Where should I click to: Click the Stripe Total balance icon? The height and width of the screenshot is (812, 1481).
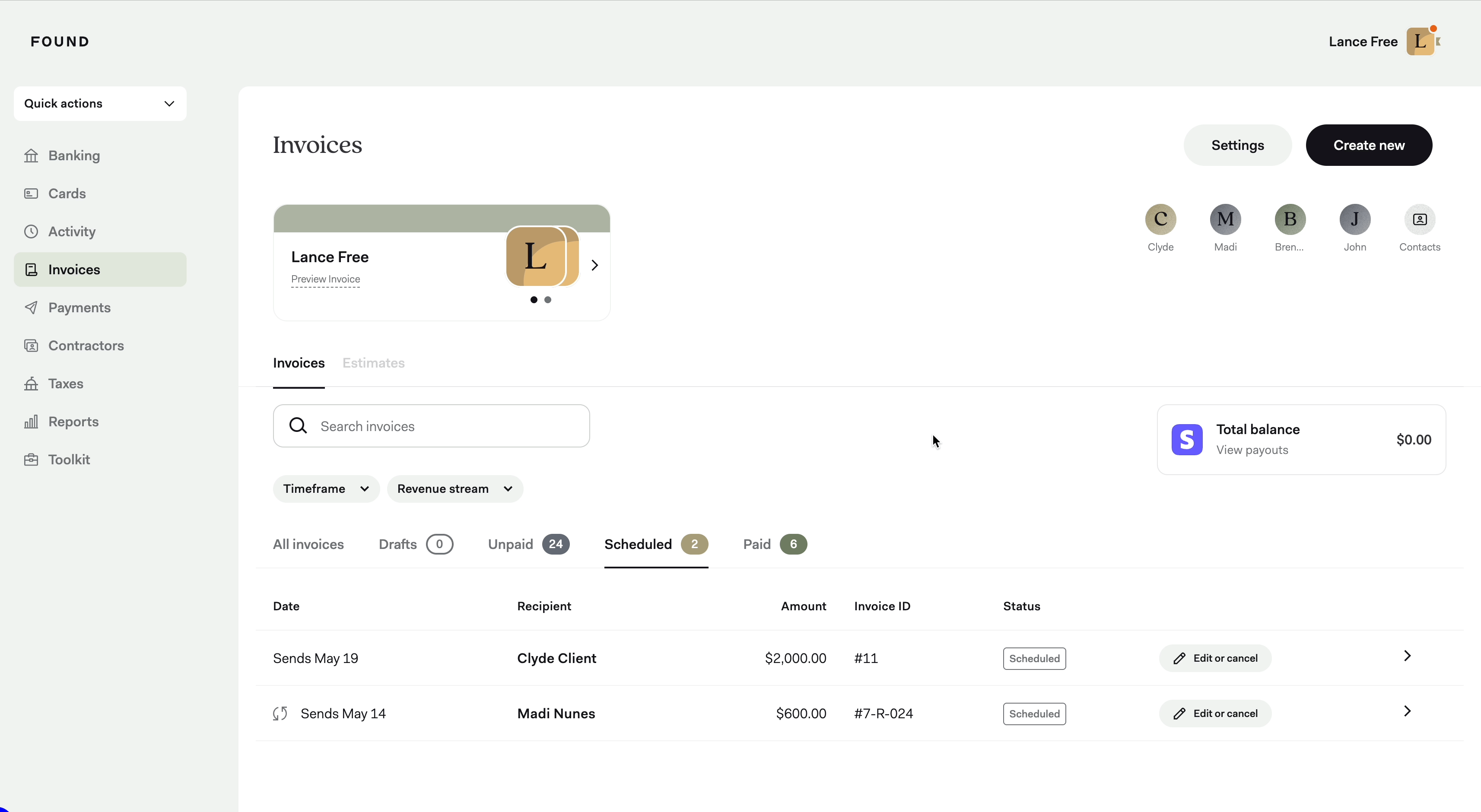pyautogui.click(x=1187, y=440)
